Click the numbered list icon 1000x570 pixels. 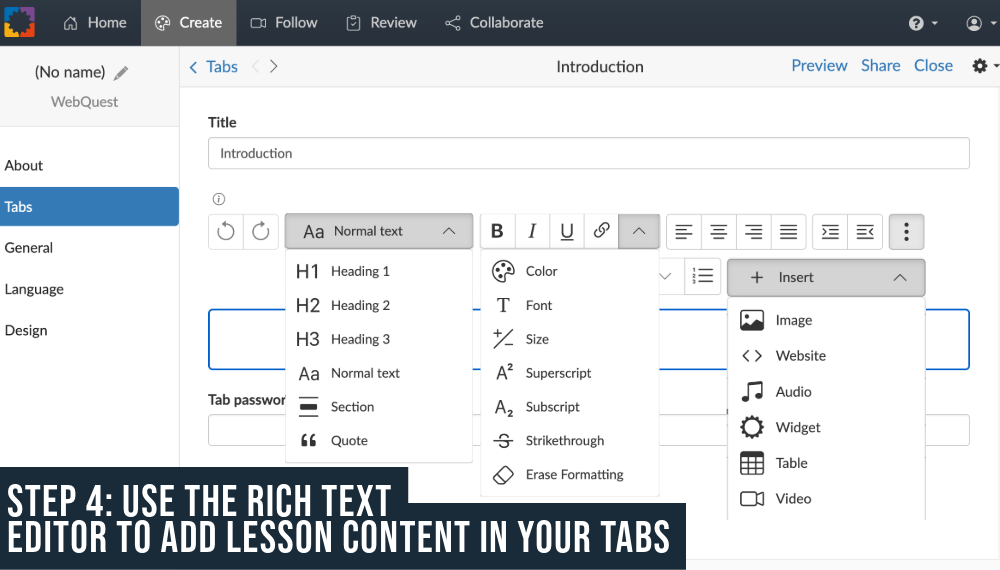703,276
